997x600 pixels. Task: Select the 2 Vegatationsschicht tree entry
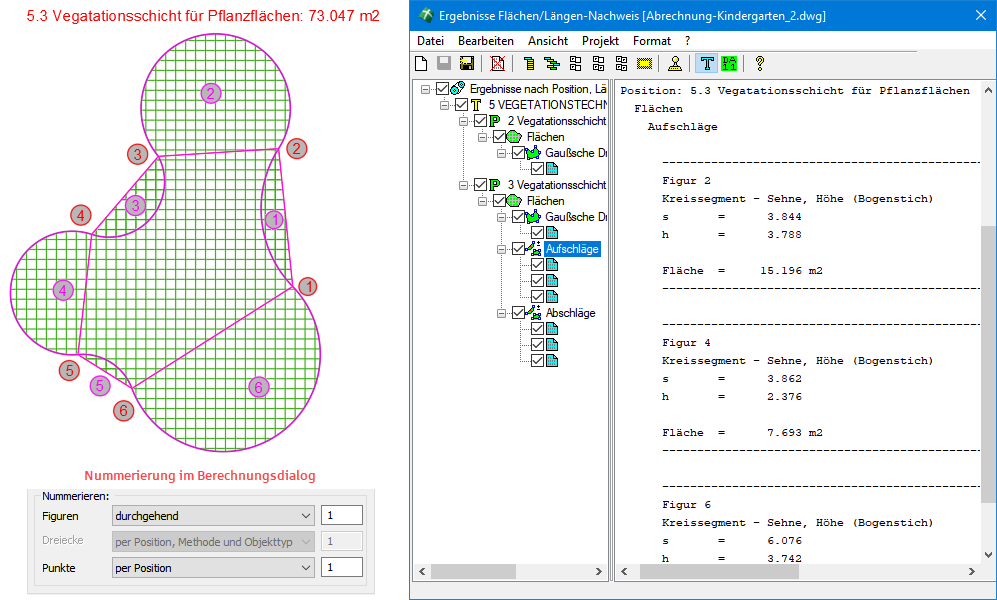(x=556, y=121)
